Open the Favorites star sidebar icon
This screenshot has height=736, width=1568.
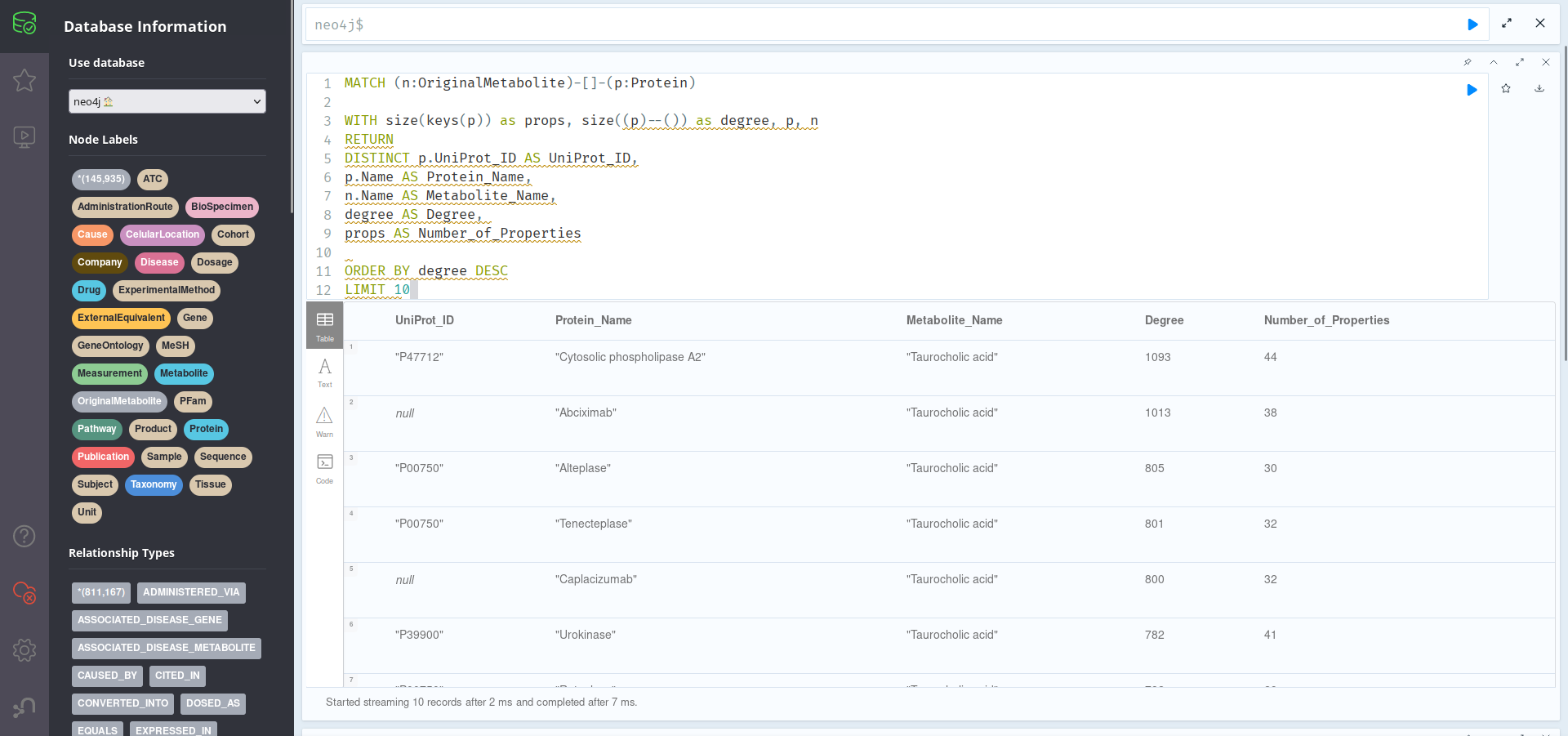24,80
